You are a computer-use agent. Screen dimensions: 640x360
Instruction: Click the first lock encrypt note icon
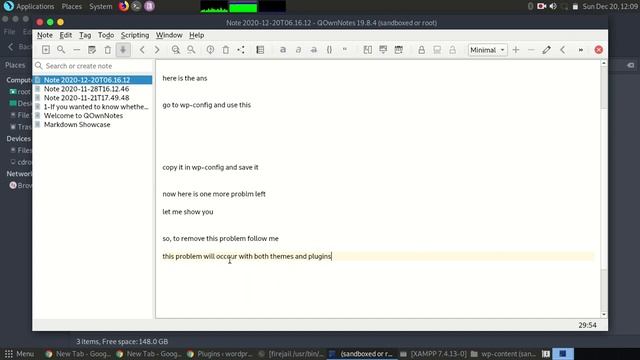point(422,50)
